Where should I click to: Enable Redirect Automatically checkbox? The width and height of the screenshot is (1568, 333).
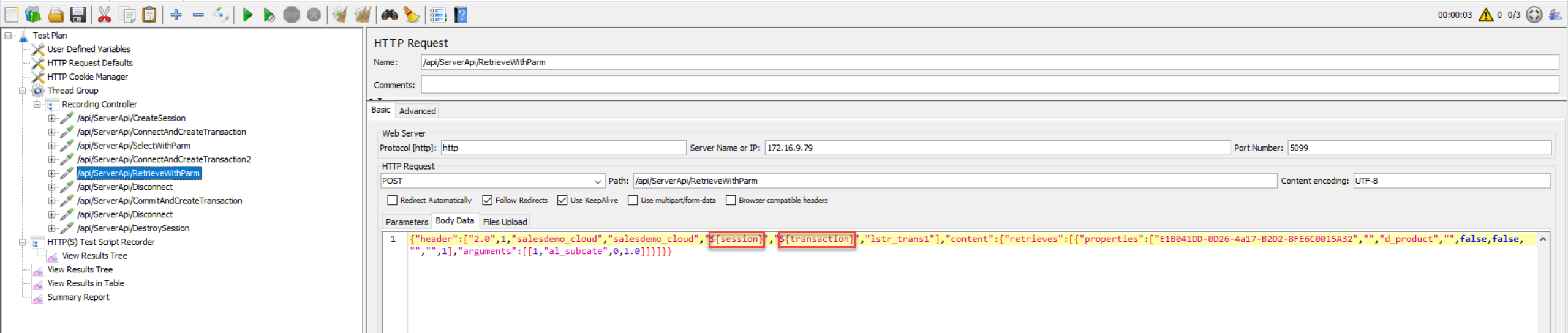pos(393,200)
